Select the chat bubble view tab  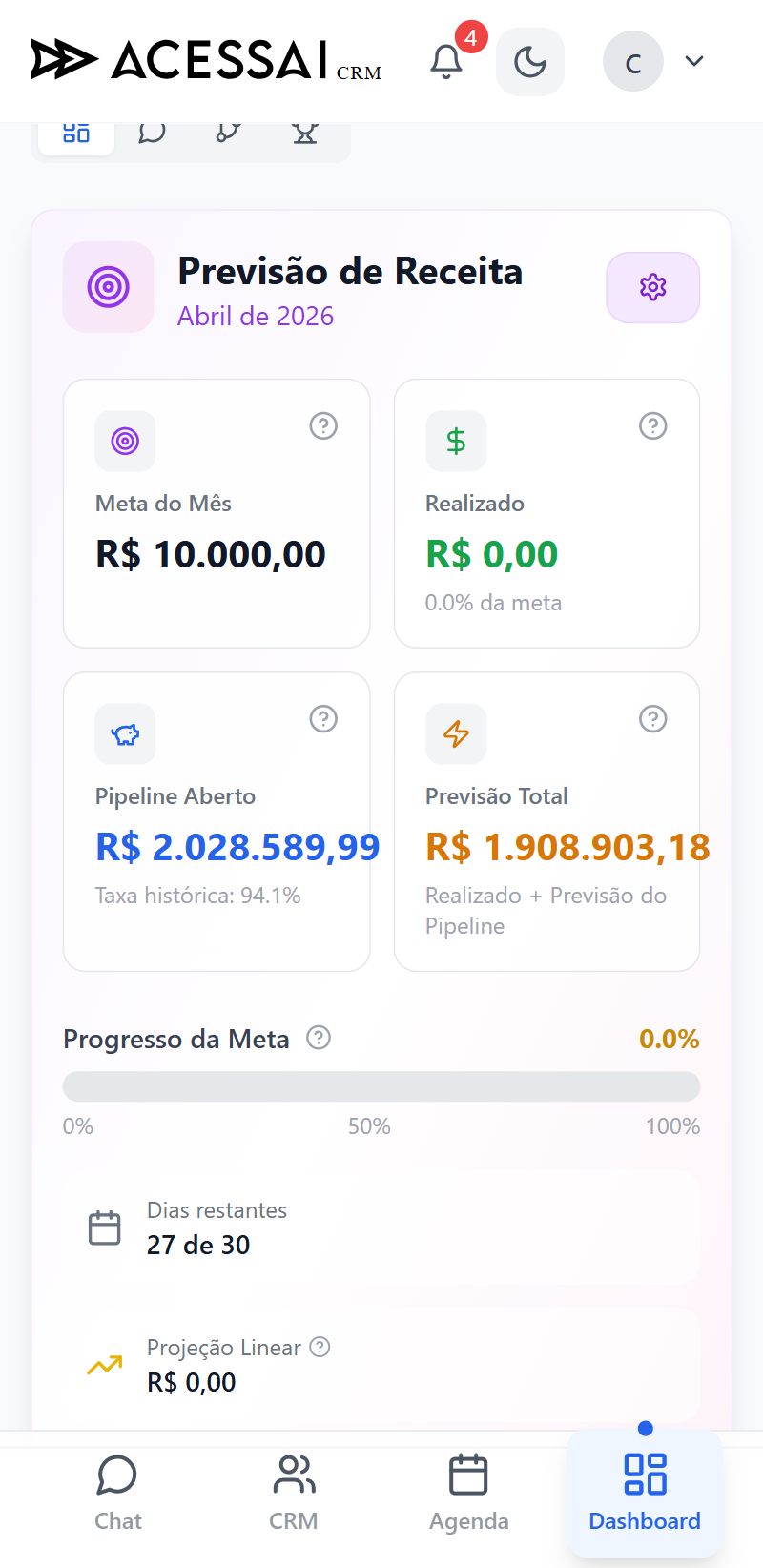(x=152, y=134)
